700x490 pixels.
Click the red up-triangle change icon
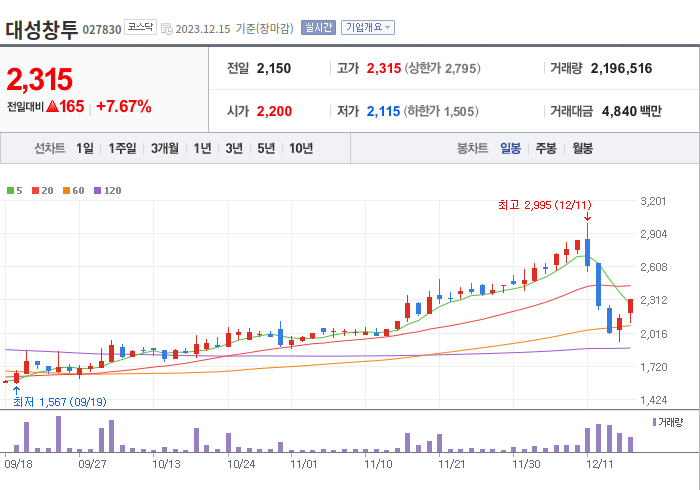point(52,106)
